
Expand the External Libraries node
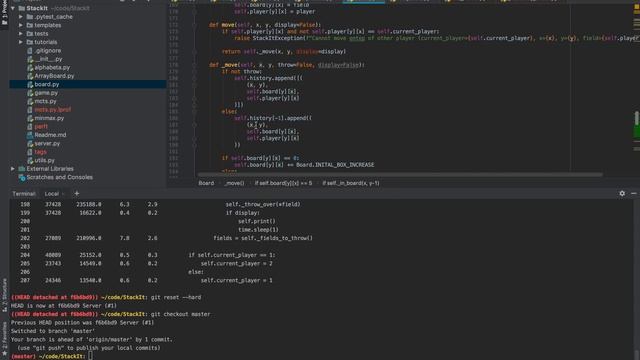13,169
